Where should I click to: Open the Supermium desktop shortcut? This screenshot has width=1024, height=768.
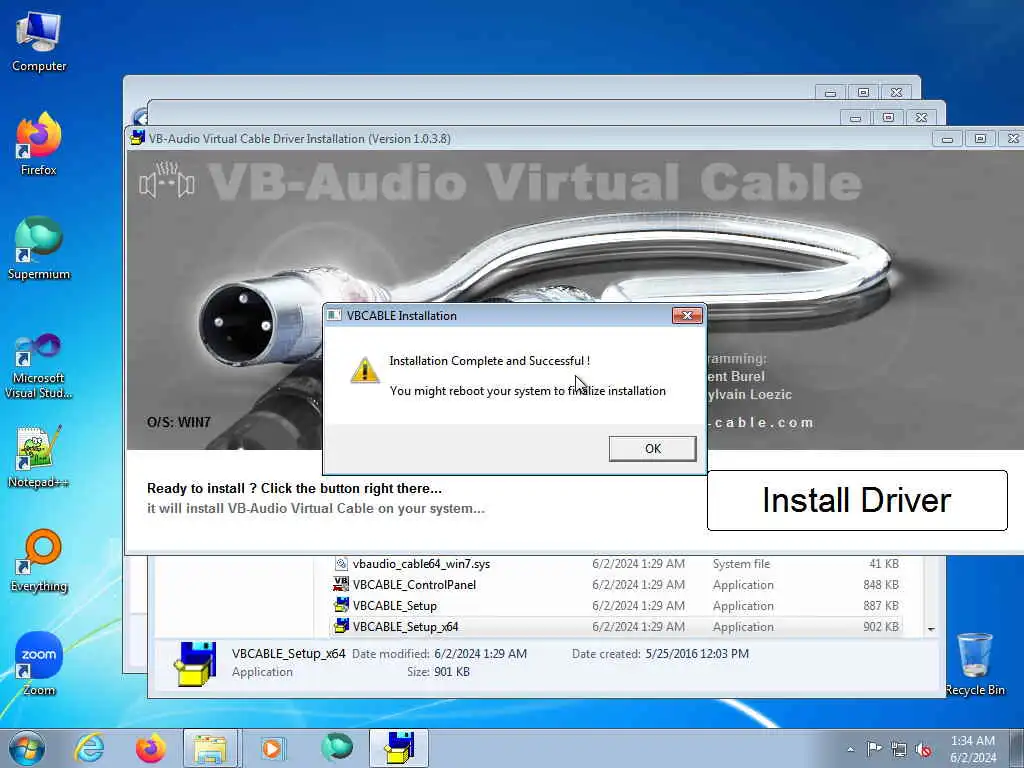pos(39,248)
